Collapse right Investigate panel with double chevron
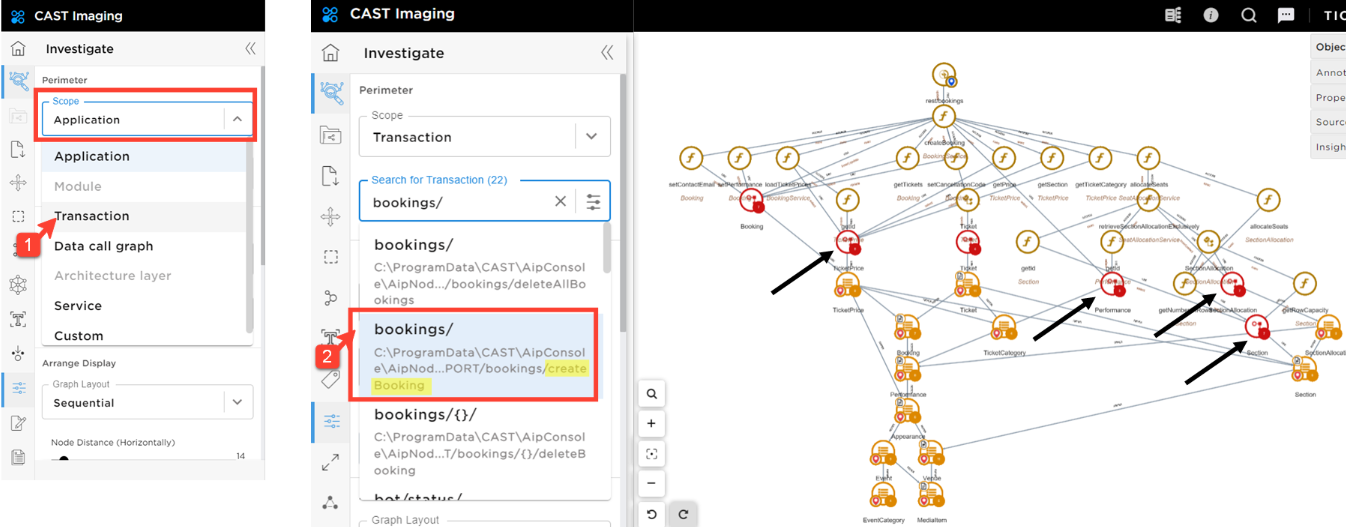 coord(606,53)
